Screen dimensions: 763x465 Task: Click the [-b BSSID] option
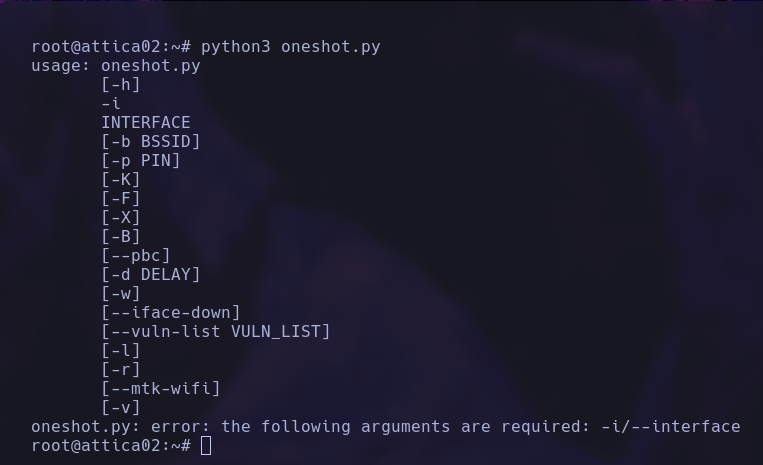point(151,142)
